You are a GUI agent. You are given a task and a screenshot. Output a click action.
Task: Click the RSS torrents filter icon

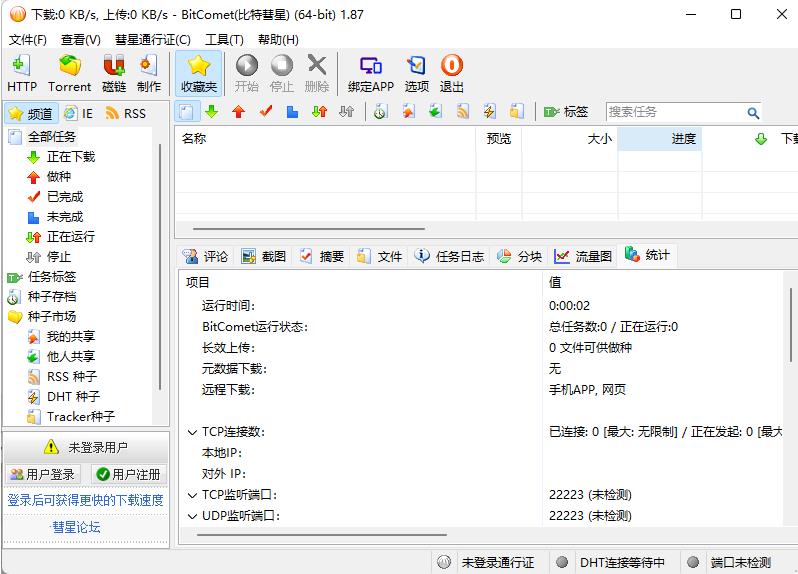(x=463, y=111)
